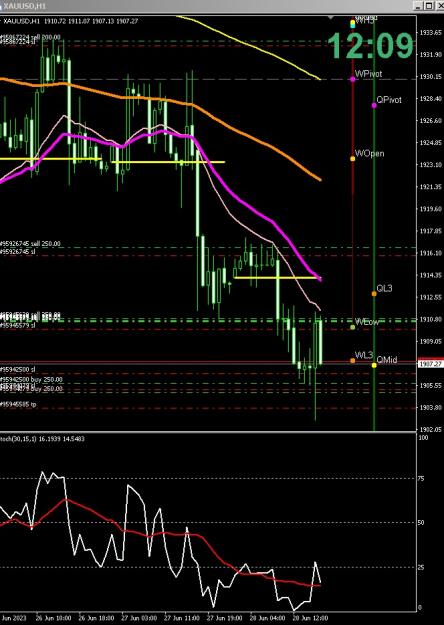The image size is (444, 625).
Task: Click stochastic scale value 25
Action: click(421, 567)
